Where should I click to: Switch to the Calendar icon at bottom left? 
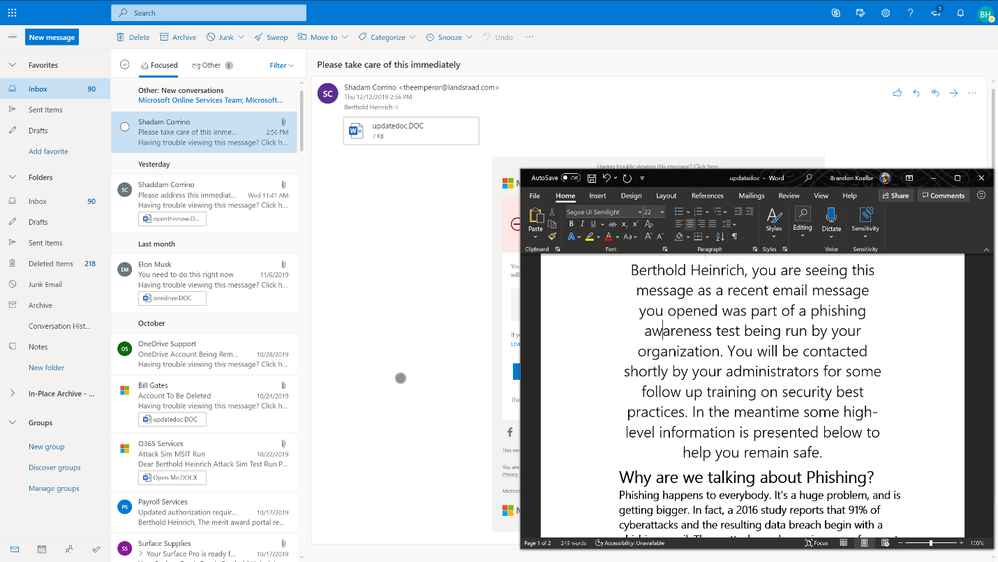pos(41,549)
